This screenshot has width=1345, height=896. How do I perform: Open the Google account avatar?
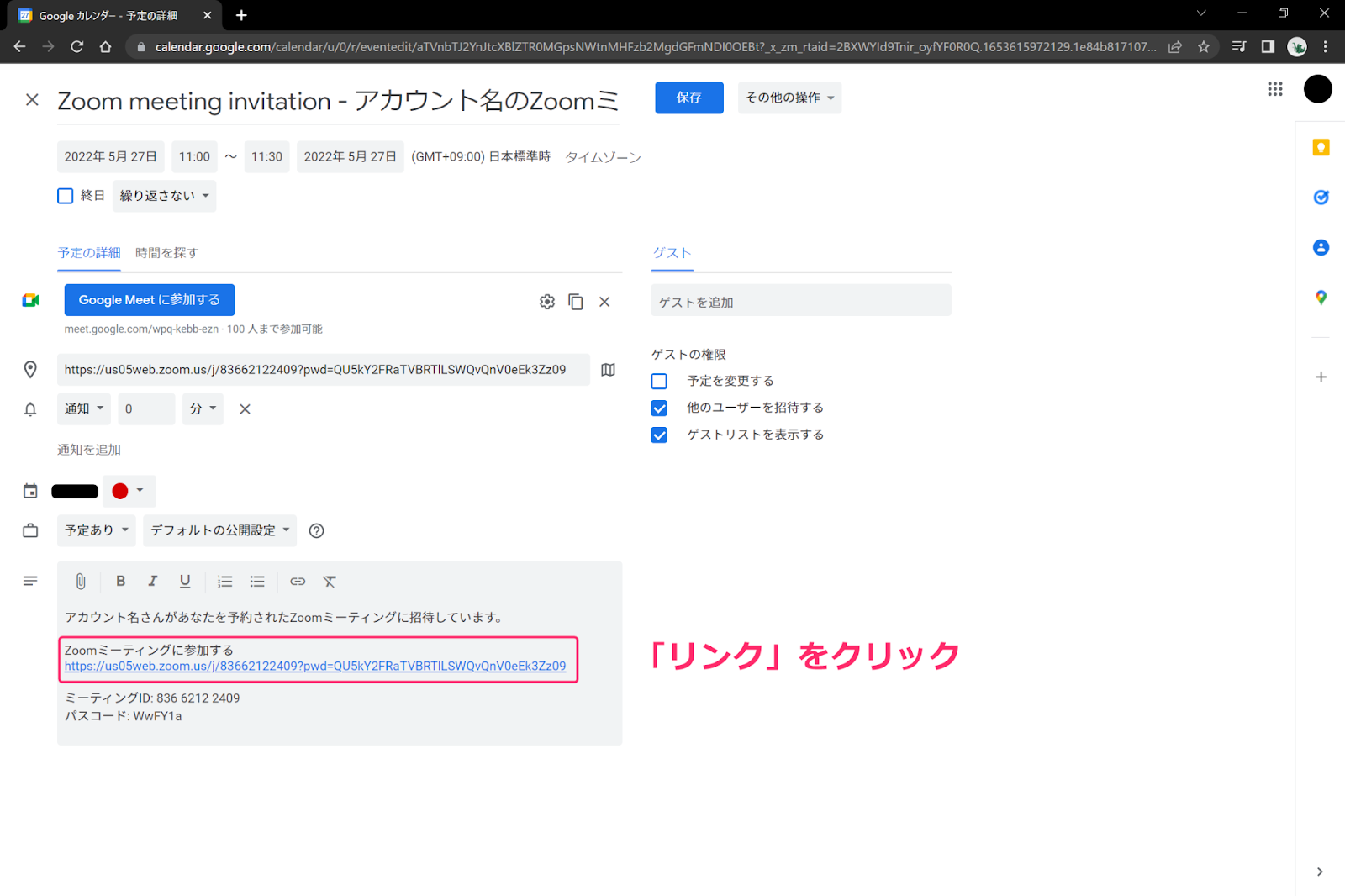tap(1317, 89)
